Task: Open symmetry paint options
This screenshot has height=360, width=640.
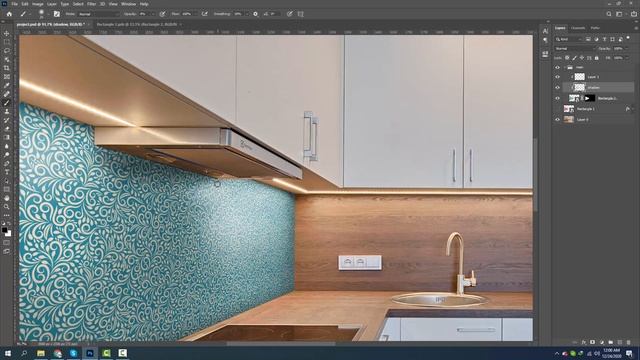Action: pos(301,14)
